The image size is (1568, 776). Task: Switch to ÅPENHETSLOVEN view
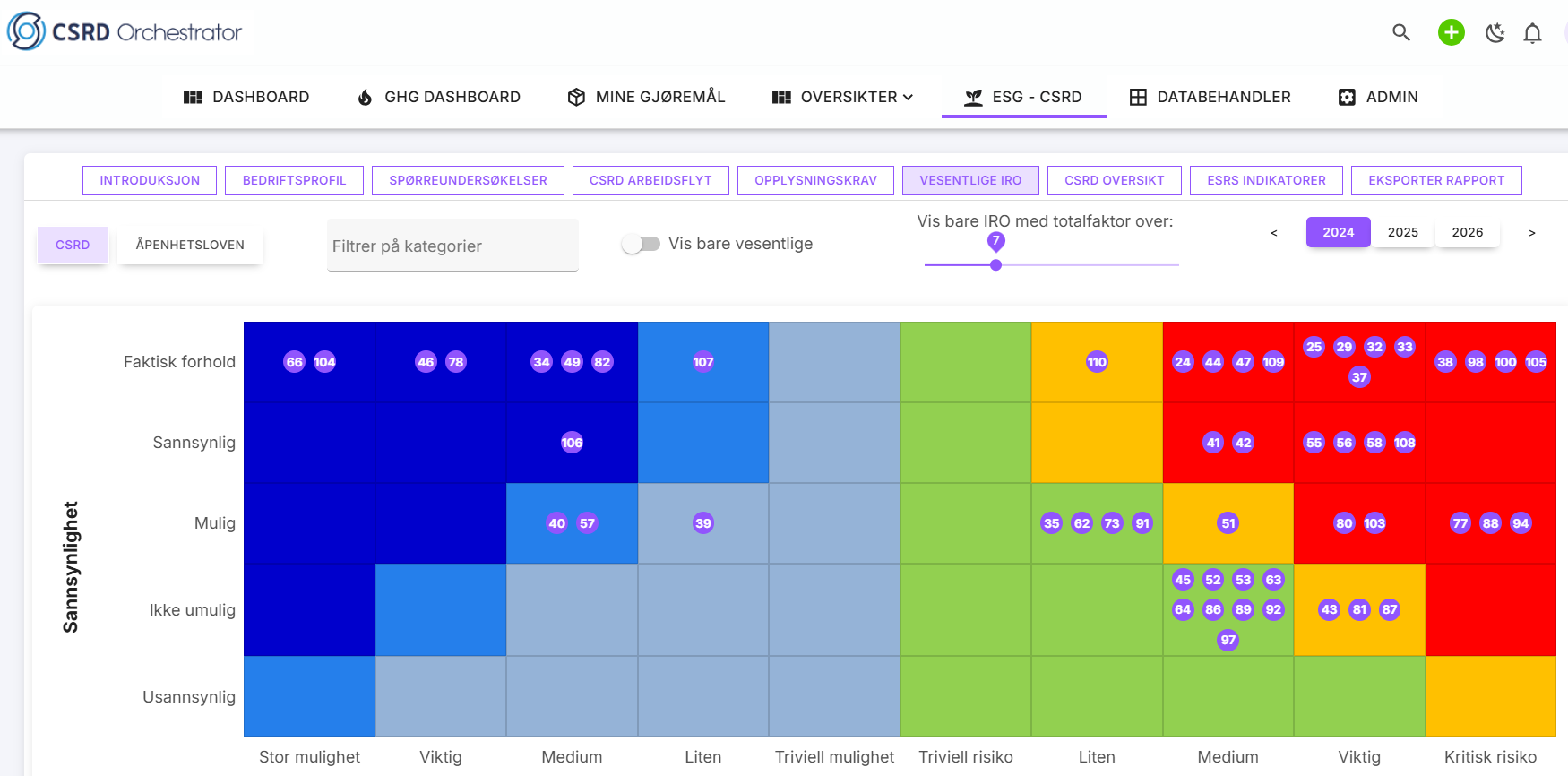(x=190, y=245)
